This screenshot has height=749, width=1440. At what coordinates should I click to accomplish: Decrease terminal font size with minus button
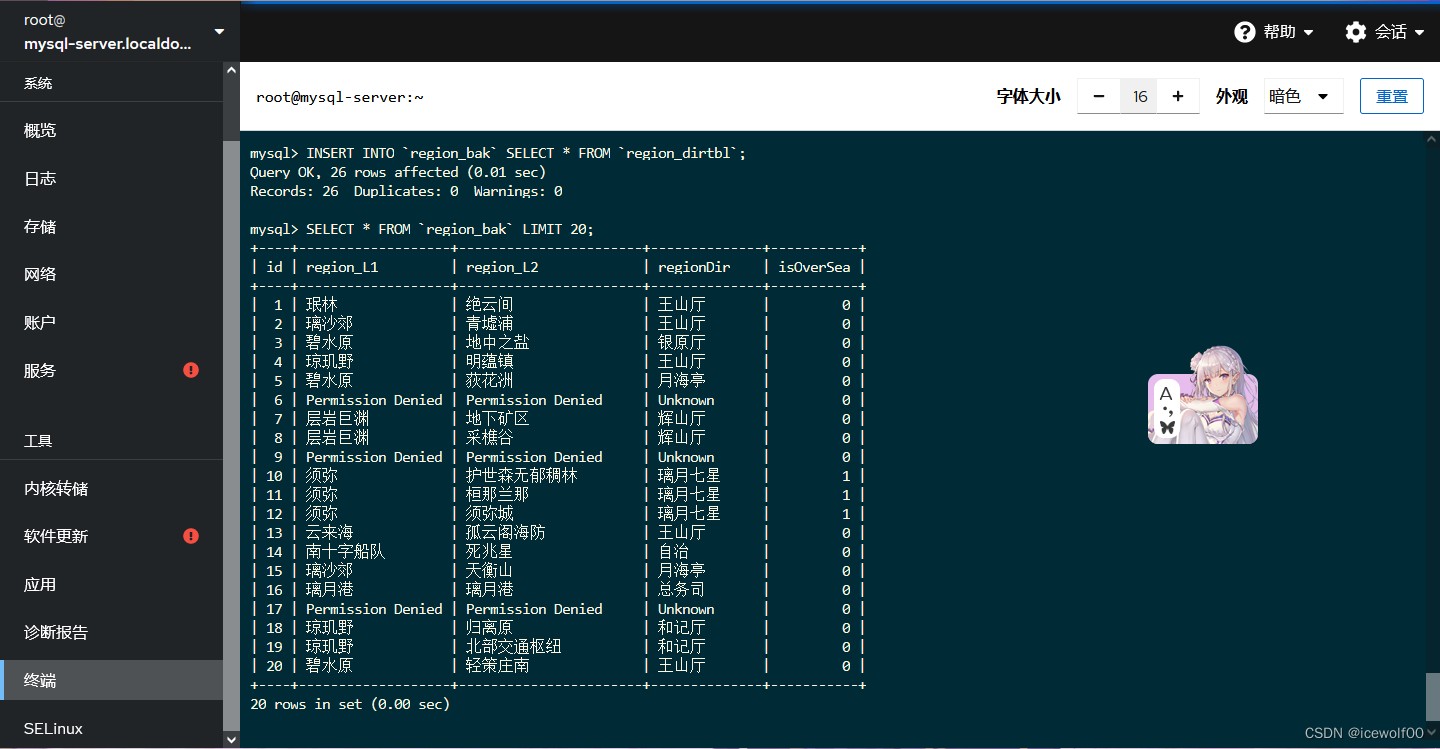click(1099, 96)
